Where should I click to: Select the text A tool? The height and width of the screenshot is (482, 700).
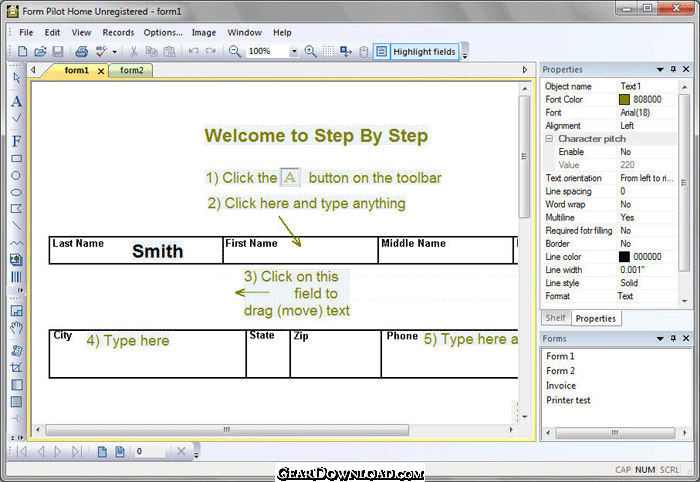17,102
